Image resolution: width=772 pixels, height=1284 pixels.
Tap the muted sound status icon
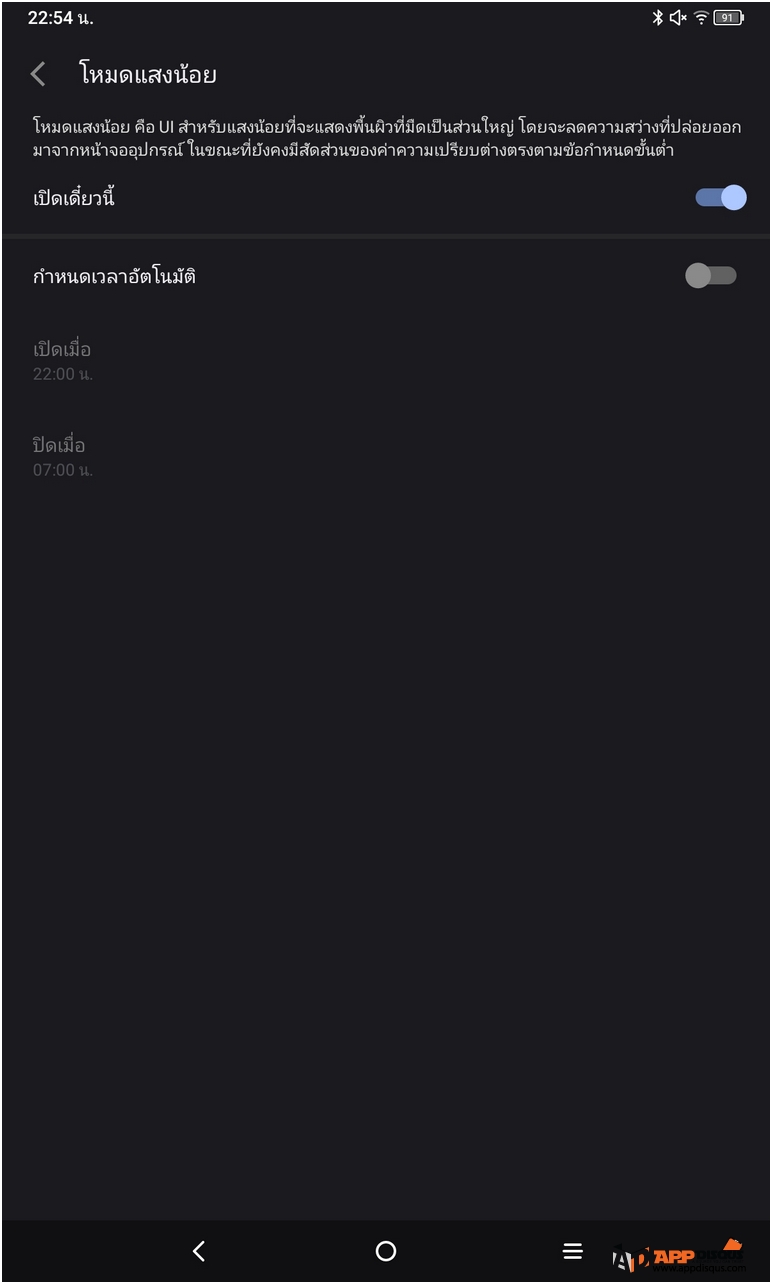point(678,18)
